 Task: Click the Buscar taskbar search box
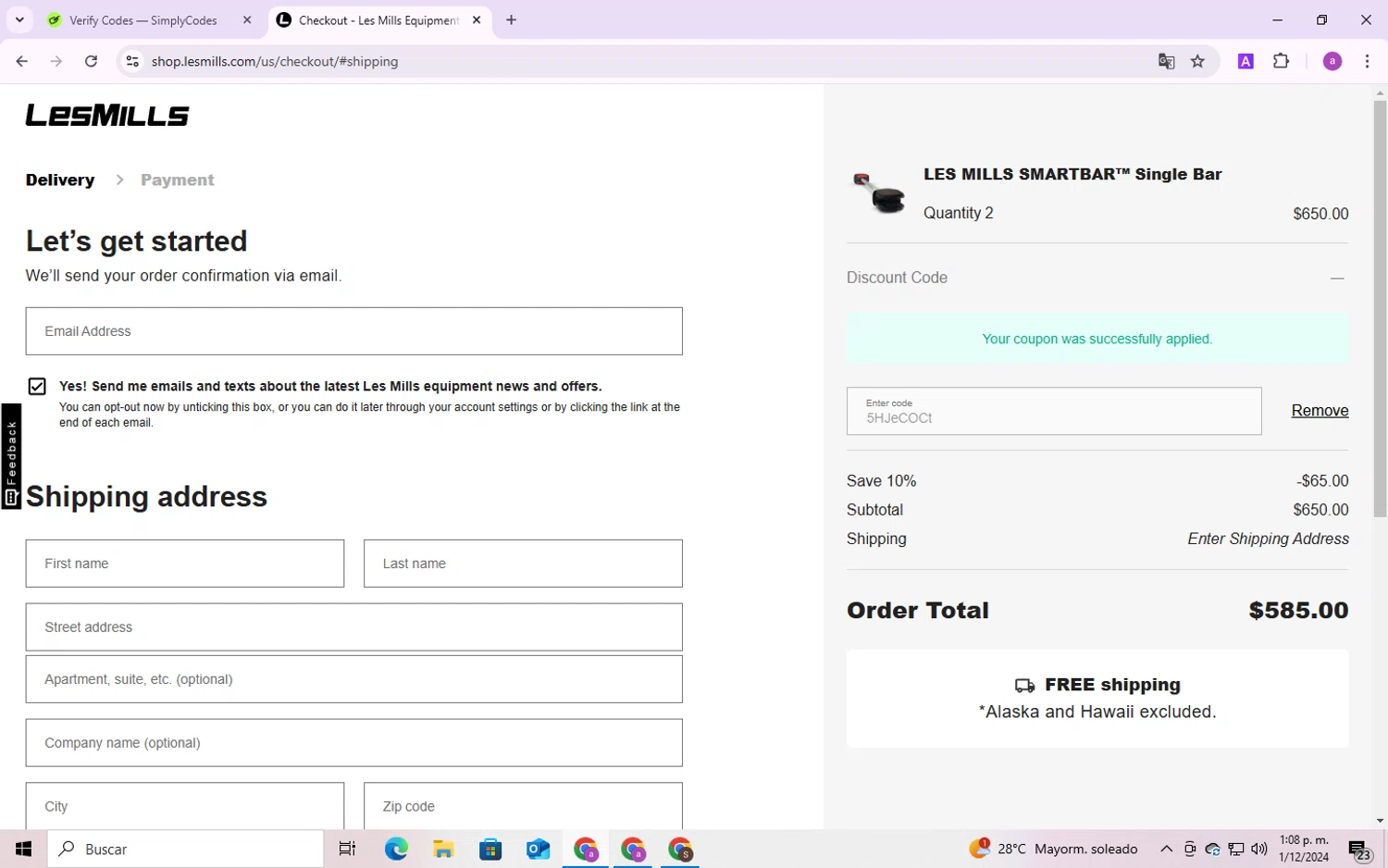click(x=185, y=849)
